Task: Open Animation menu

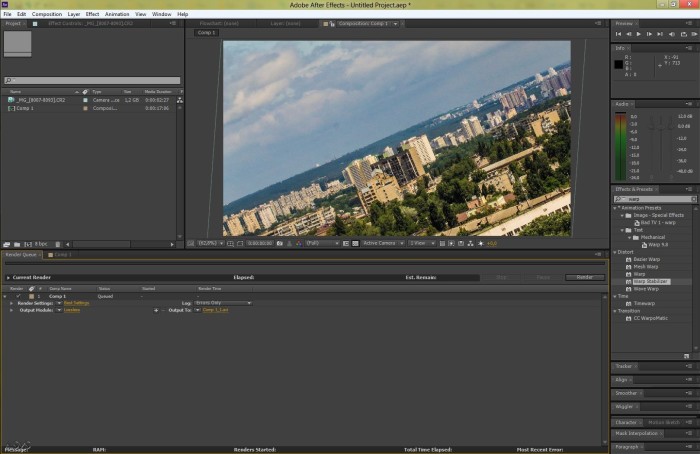Action: point(117,14)
